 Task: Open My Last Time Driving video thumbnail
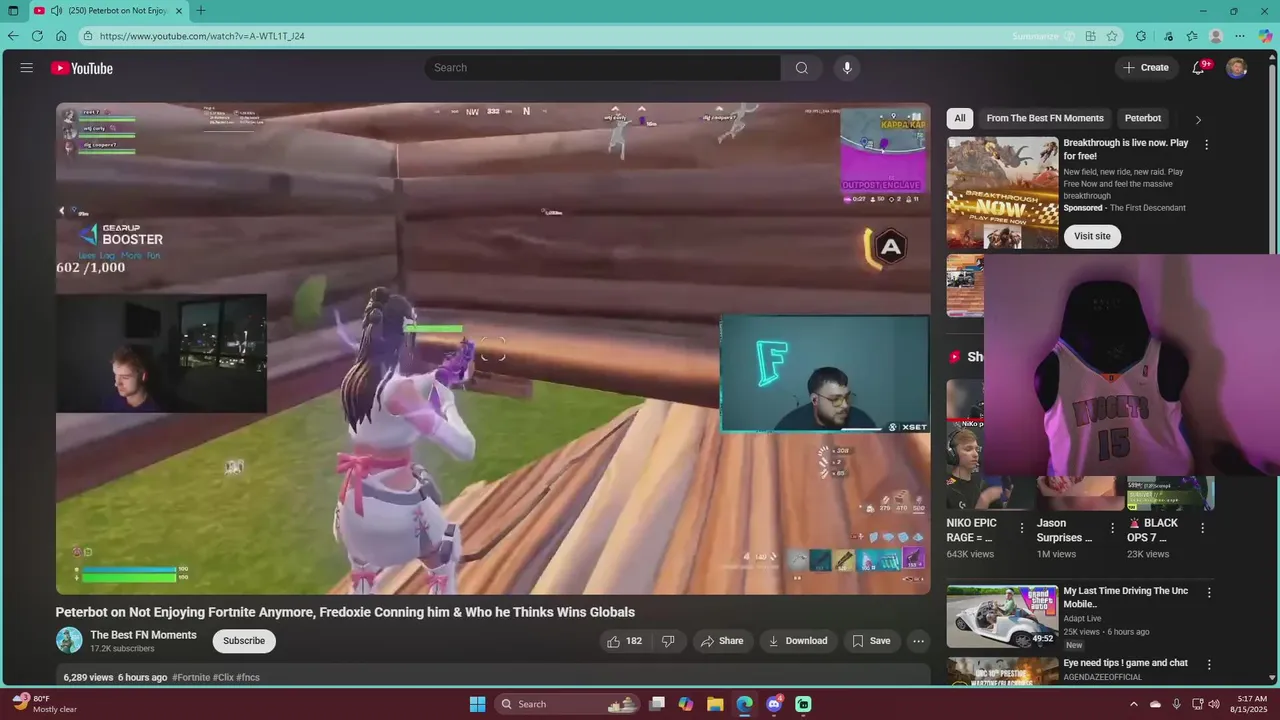tap(1002, 617)
